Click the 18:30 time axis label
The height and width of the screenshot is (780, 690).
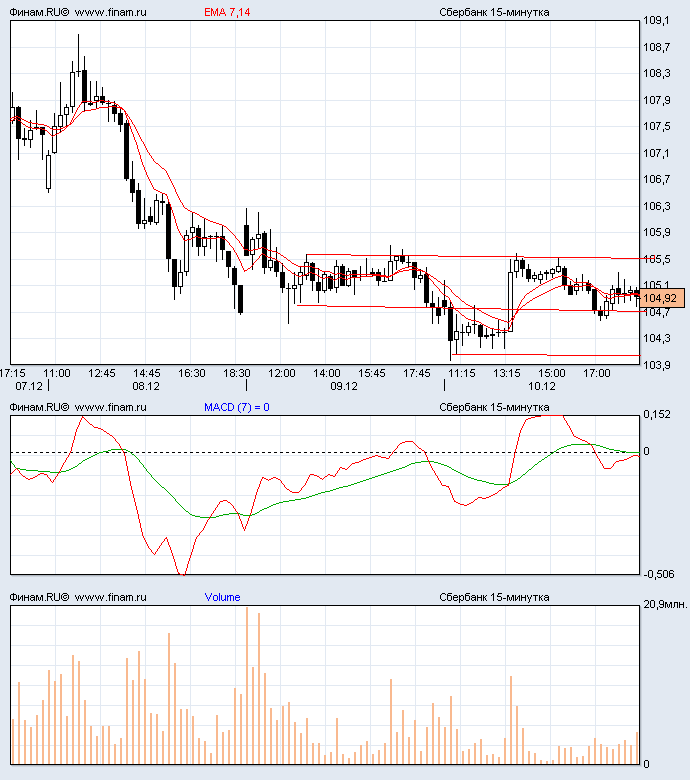click(x=237, y=373)
